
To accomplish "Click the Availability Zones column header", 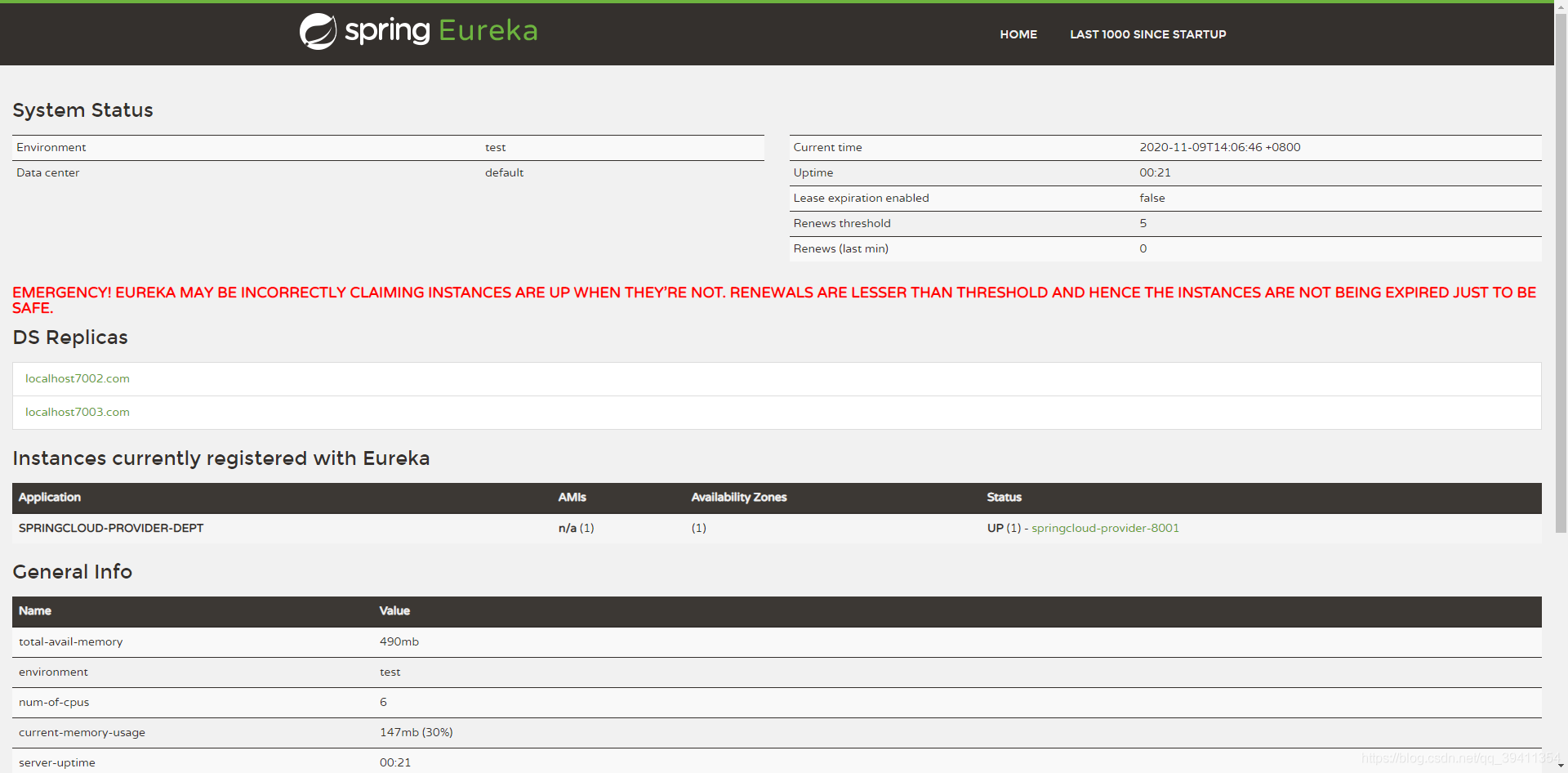I will click(739, 497).
